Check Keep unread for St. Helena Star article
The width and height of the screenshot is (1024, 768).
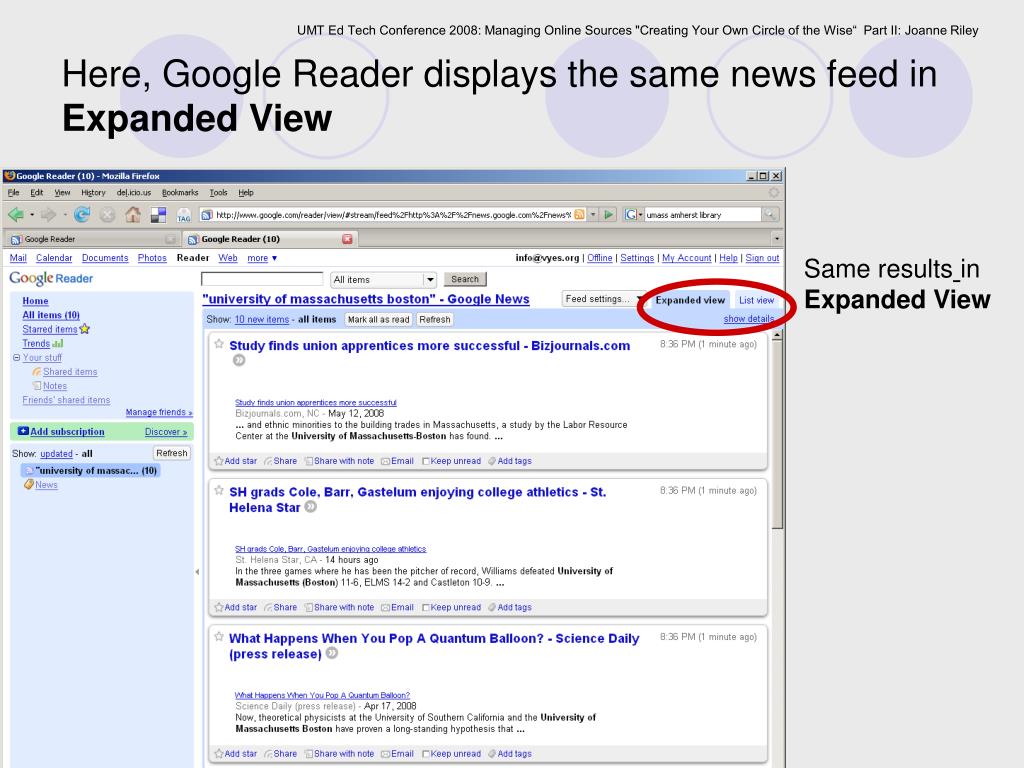(426, 608)
